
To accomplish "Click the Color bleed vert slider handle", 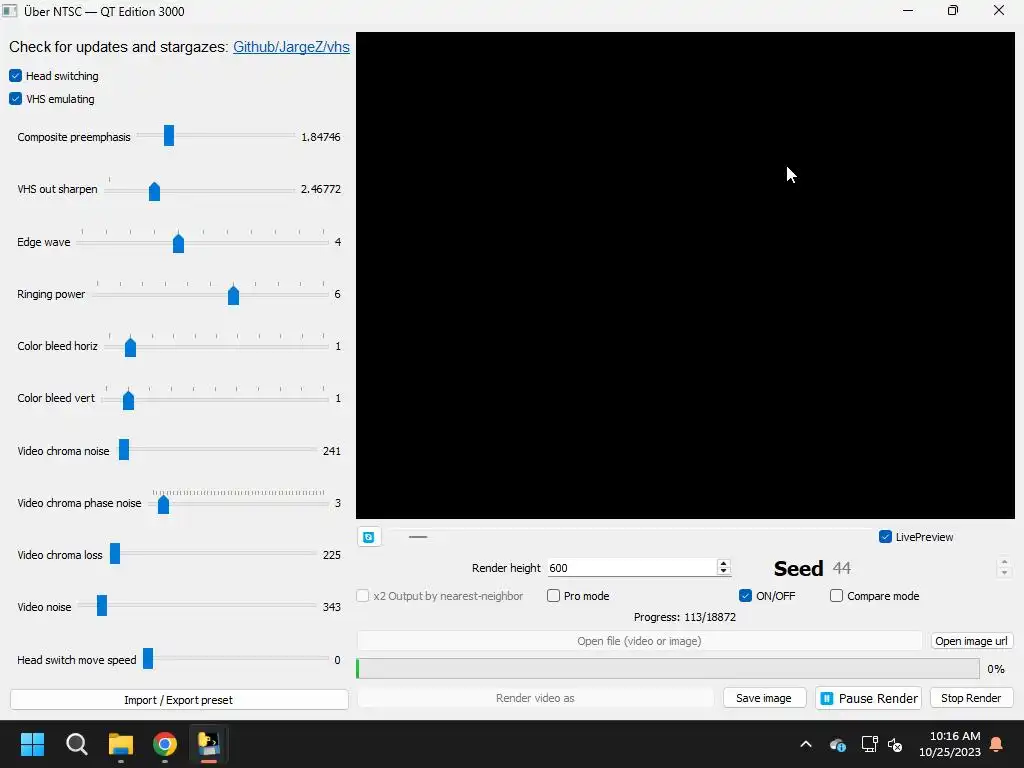I will pyautogui.click(x=128, y=400).
